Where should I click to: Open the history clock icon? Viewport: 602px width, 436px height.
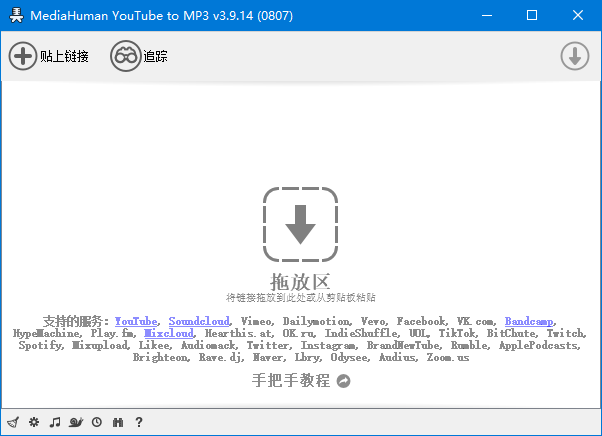pyautogui.click(x=97, y=422)
